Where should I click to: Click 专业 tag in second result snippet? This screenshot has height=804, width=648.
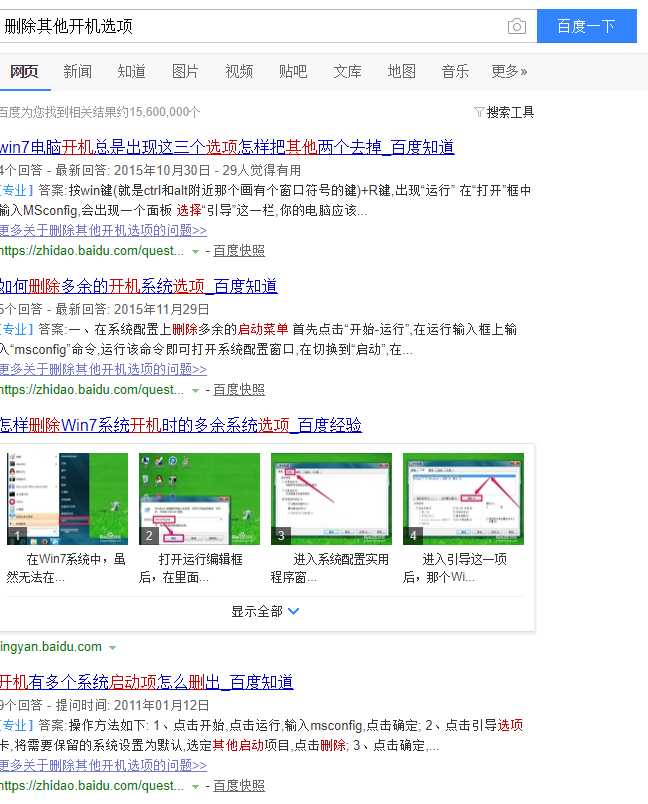(x=17, y=330)
